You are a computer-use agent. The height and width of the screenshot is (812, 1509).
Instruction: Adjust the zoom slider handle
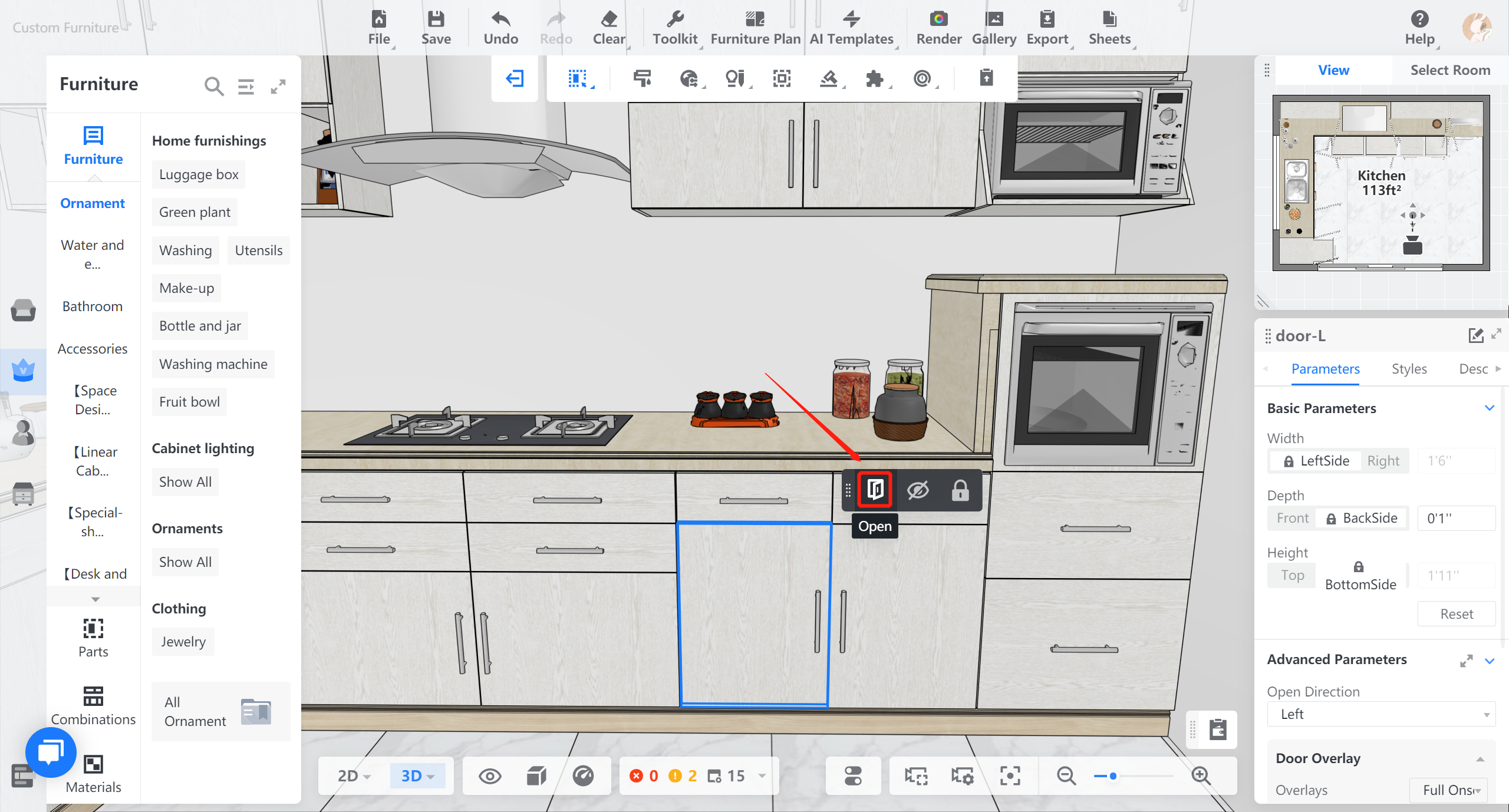click(1113, 776)
